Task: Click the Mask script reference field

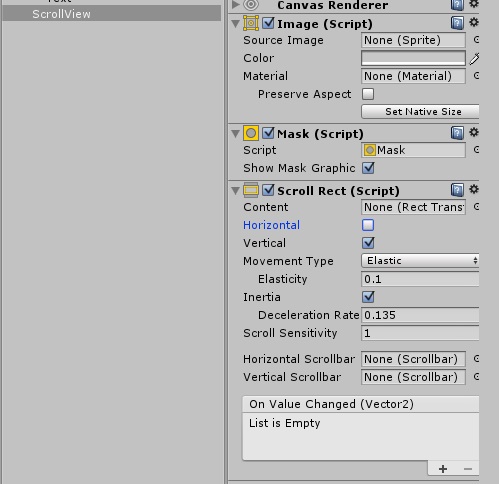Action: tap(413, 150)
